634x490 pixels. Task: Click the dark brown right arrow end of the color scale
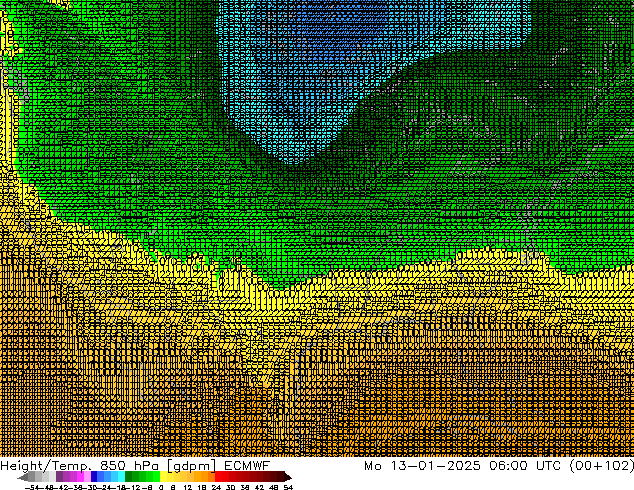[x=288, y=477]
